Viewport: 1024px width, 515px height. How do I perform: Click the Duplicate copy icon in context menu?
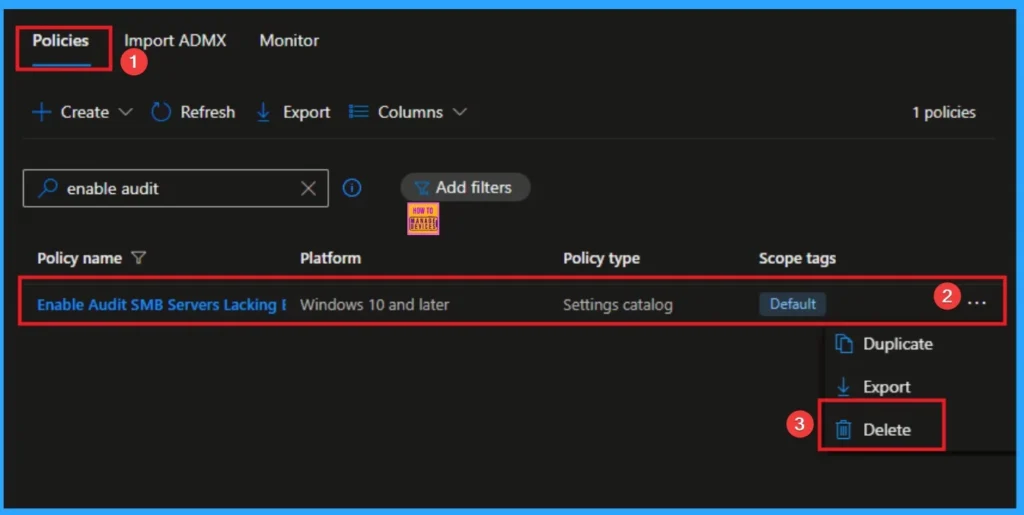pos(843,344)
